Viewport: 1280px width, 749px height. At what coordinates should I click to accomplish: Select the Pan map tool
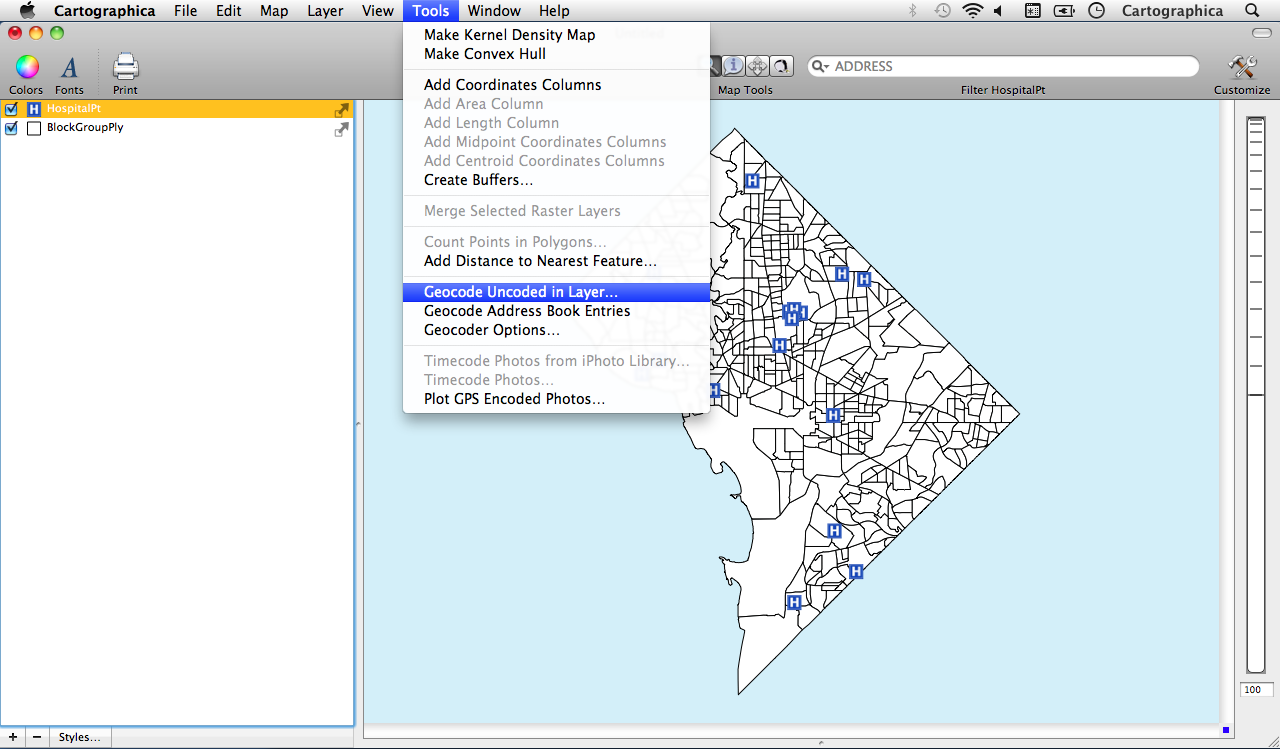(x=757, y=65)
